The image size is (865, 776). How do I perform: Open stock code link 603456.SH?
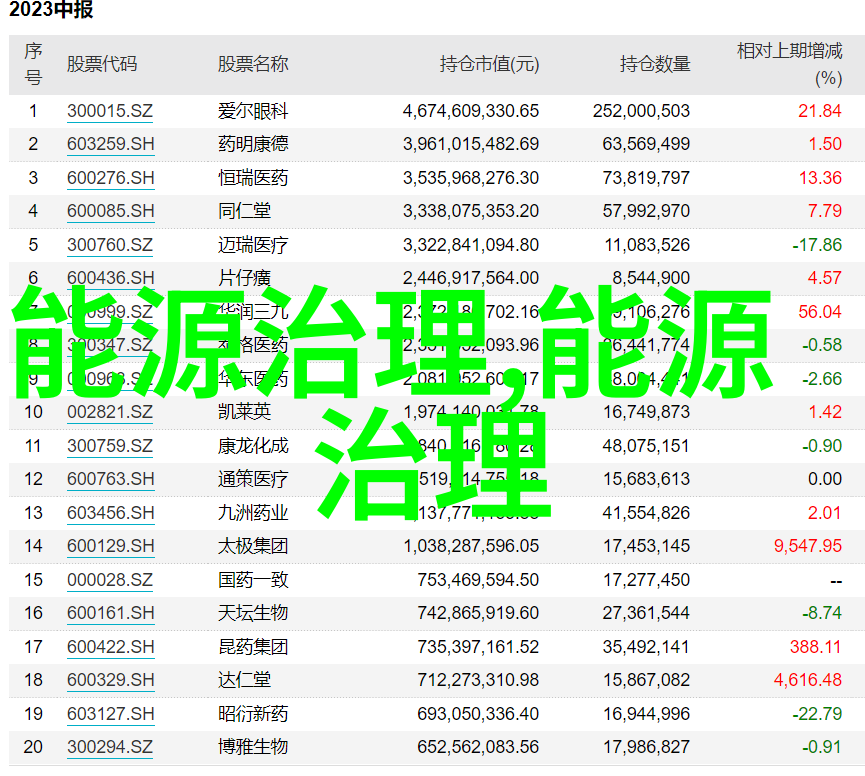110,513
